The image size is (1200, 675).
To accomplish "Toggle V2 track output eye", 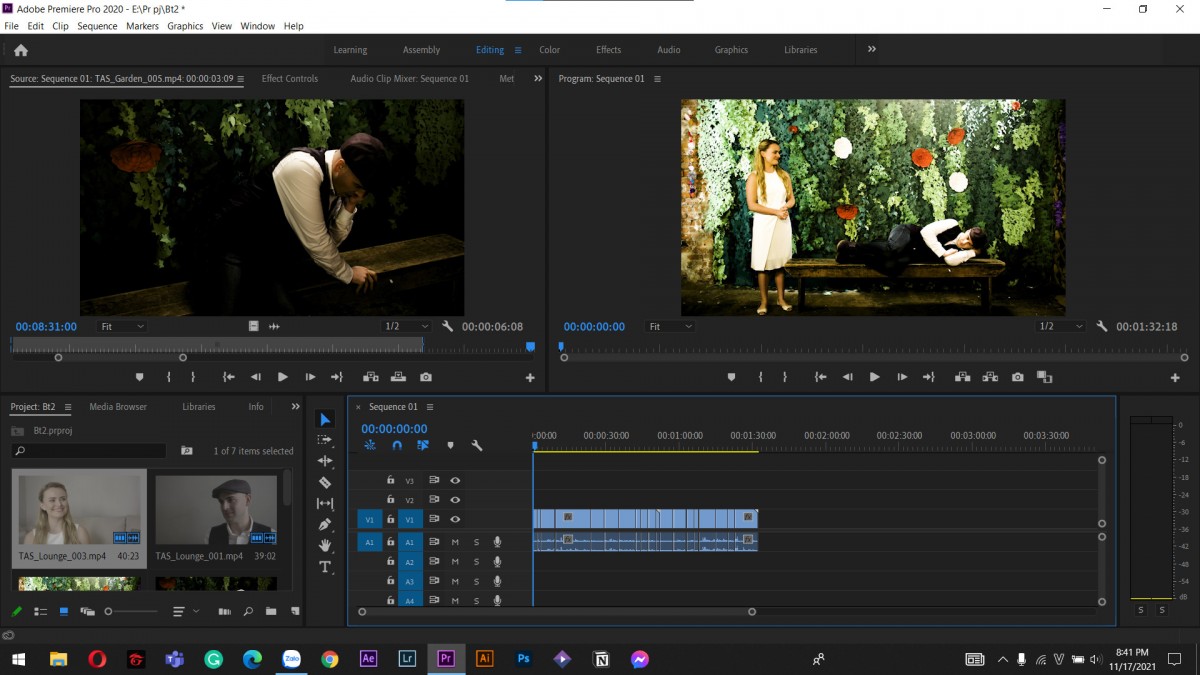I will click(x=455, y=500).
